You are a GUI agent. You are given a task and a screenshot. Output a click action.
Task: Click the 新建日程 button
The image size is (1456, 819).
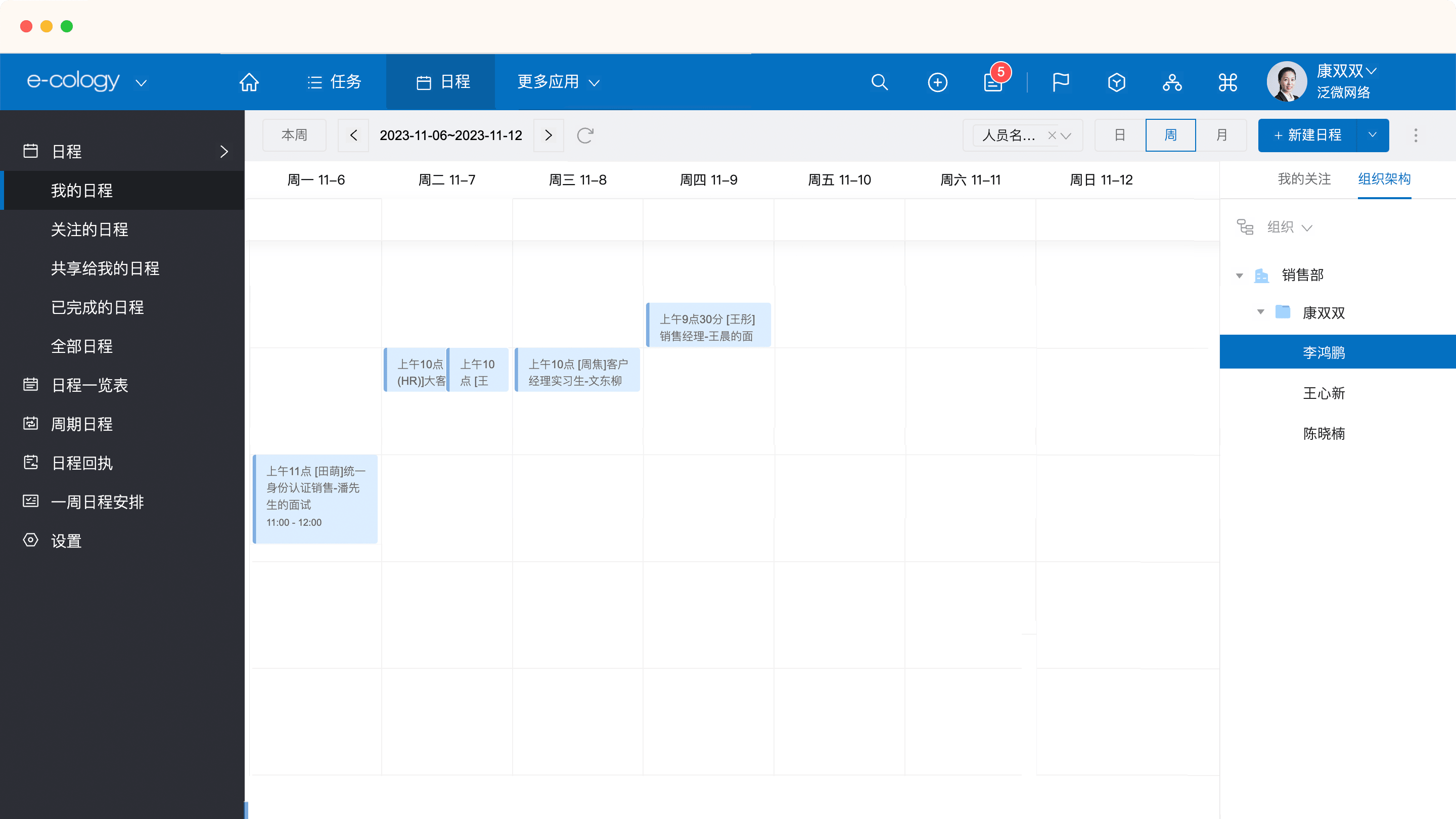pos(1307,135)
